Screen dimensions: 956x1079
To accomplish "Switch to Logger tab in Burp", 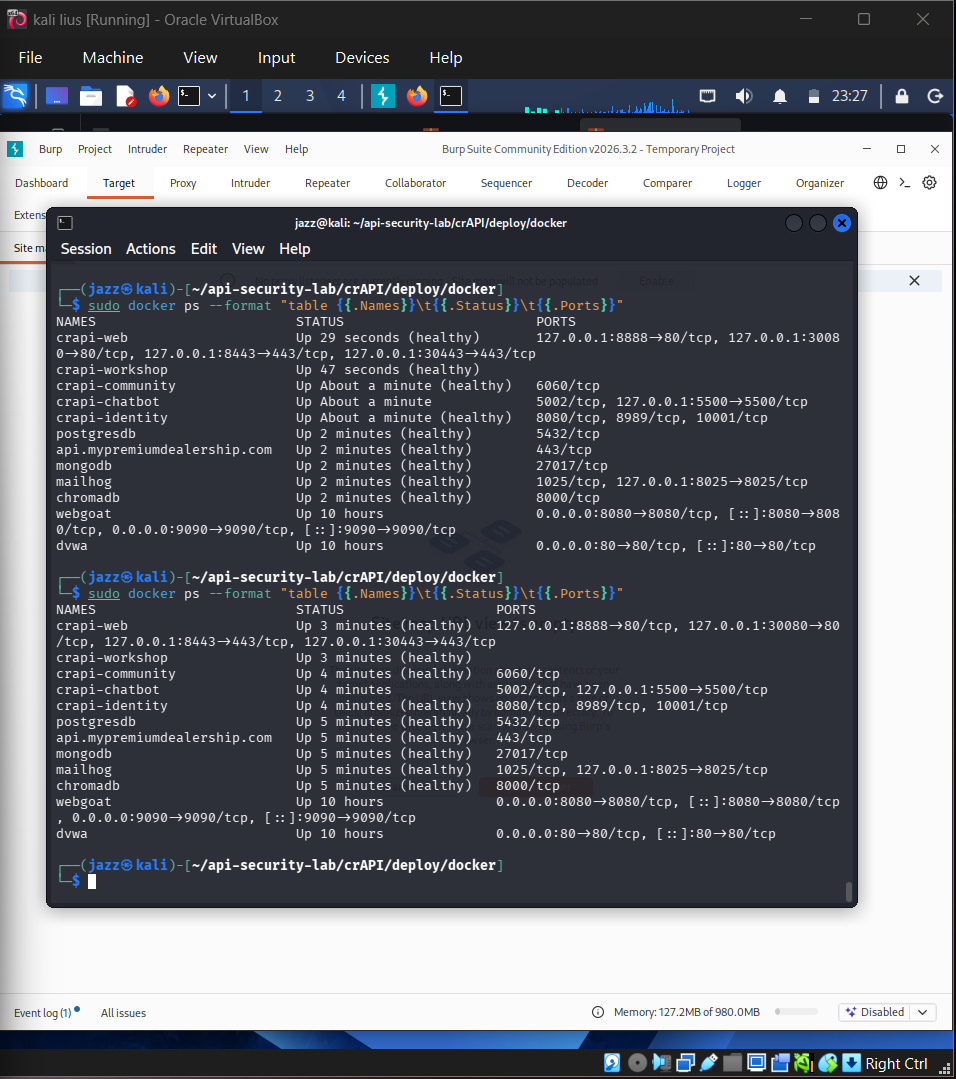I will 743,183.
